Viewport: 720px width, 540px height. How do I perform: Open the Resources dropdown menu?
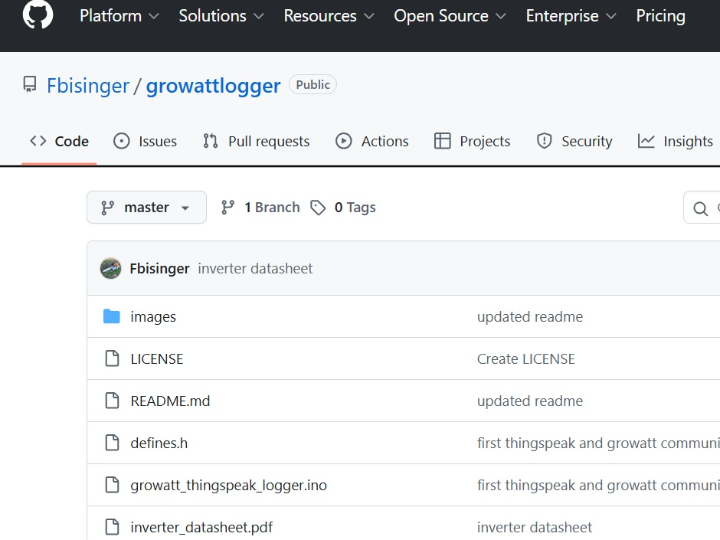pos(329,16)
